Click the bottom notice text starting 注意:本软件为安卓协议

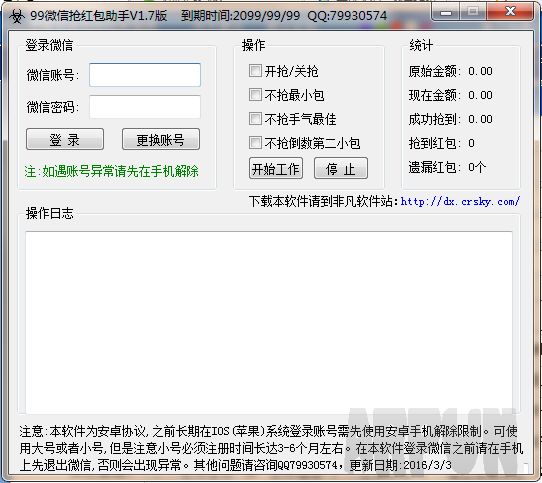[x=271, y=448]
